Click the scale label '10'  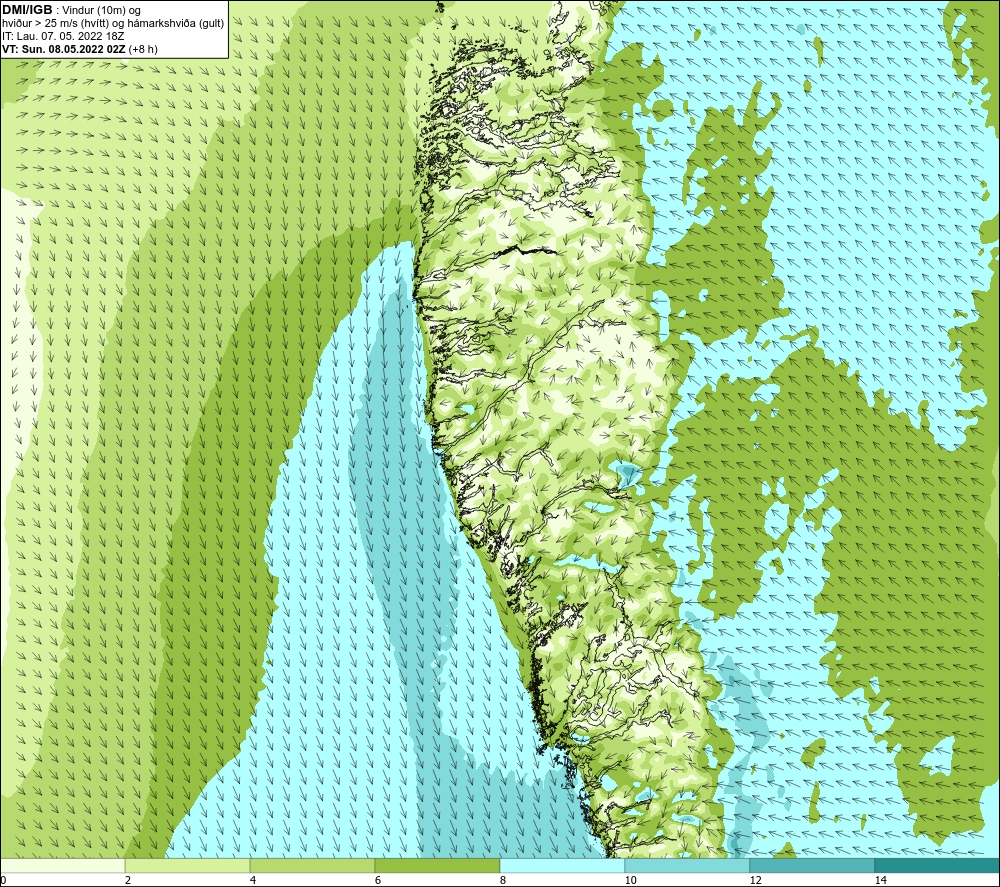click(631, 880)
